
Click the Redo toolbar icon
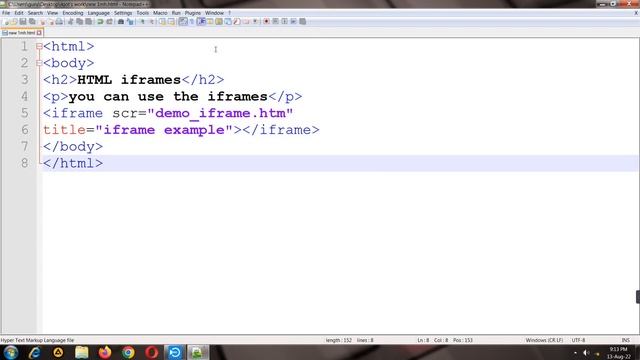(x=109, y=21)
